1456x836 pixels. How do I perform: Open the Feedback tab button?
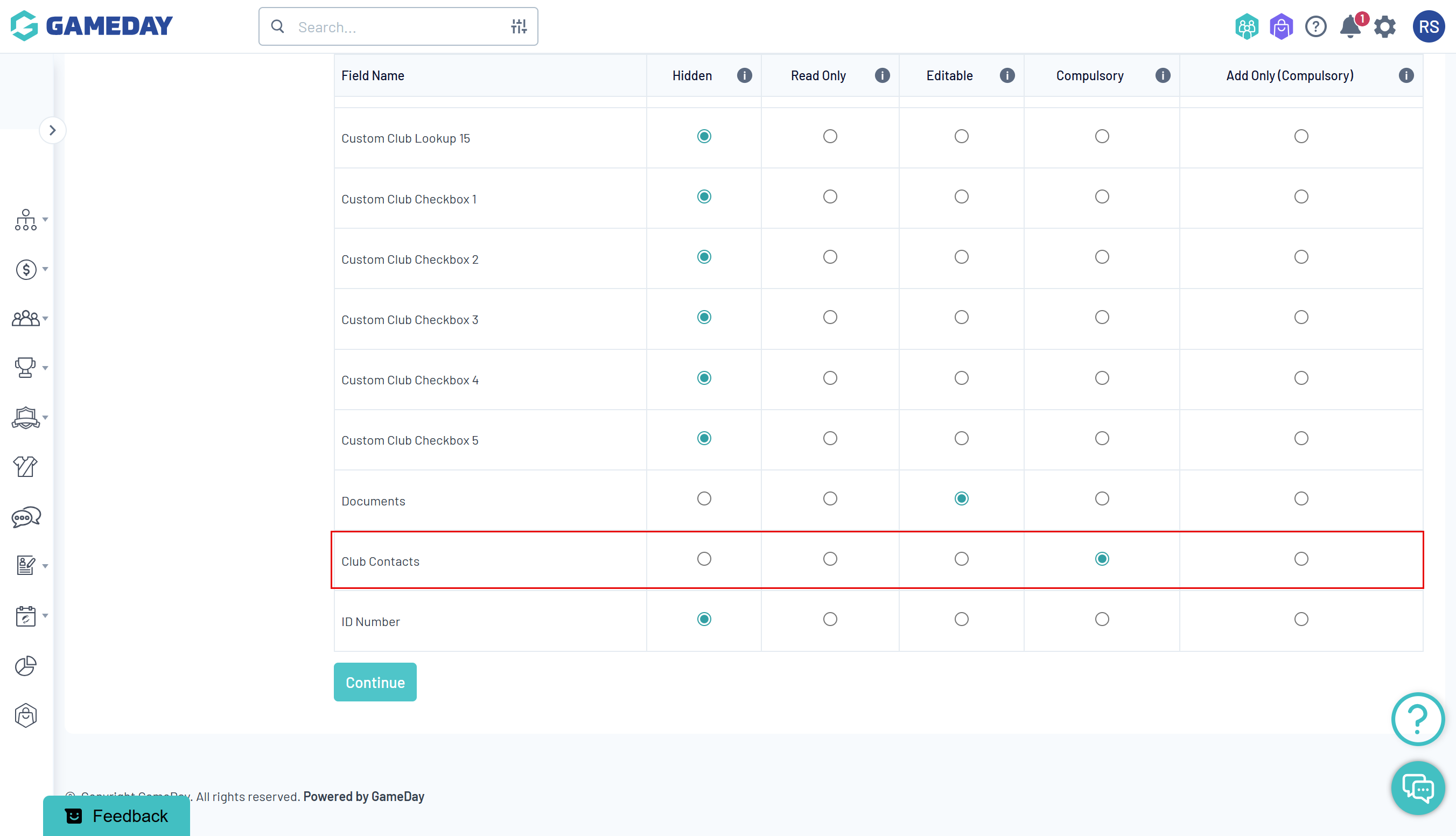click(x=117, y=816)
